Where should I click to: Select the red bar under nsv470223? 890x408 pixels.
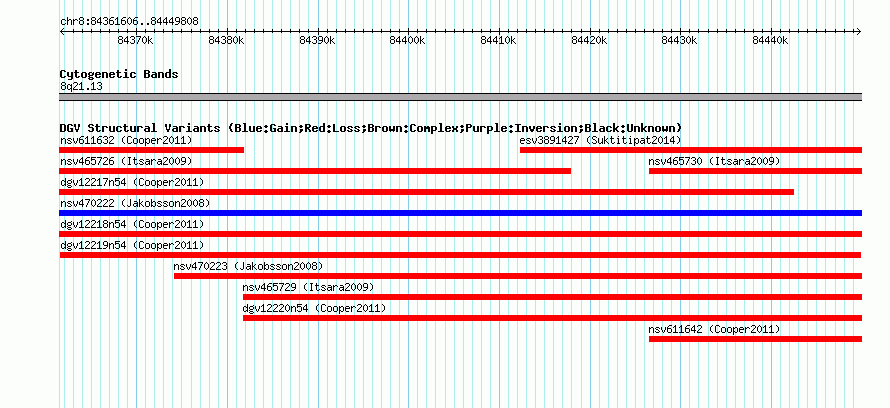pos(518,276)
